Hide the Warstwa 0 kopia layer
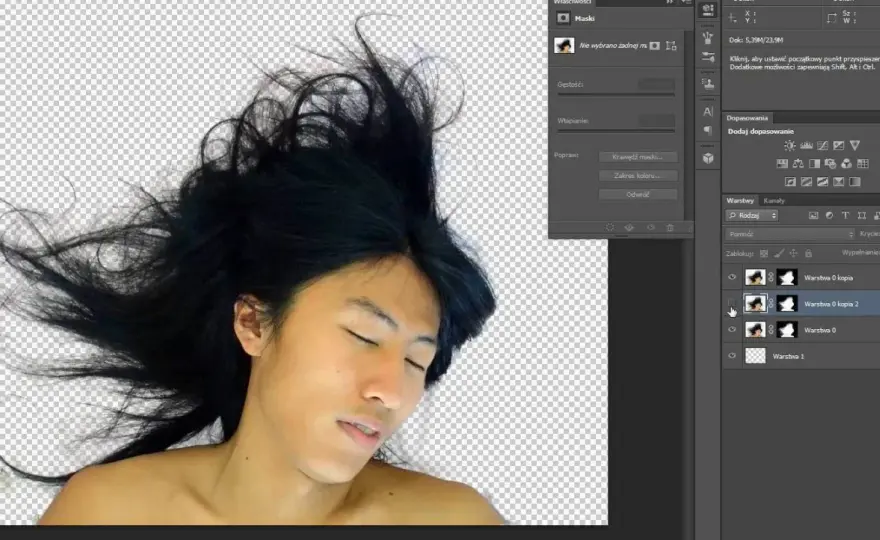Viewport: 880px width, 540px height. 732,277
